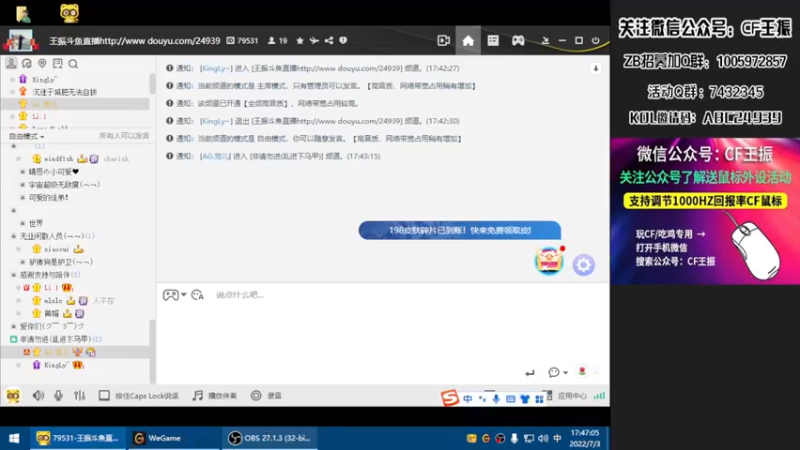Open Sogou toolbox grid icon

pos(539,399)
